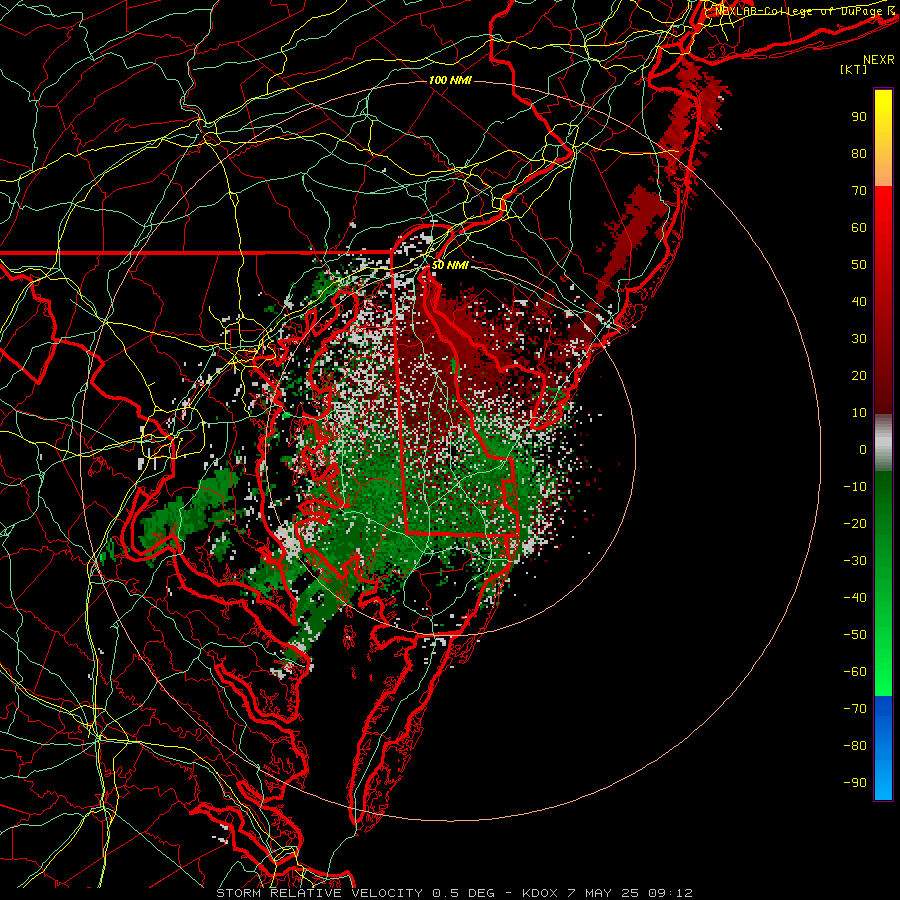Click the NEXR label above the color scale
This screenshot has width=900, height=900.
click(x=878, y=60)
